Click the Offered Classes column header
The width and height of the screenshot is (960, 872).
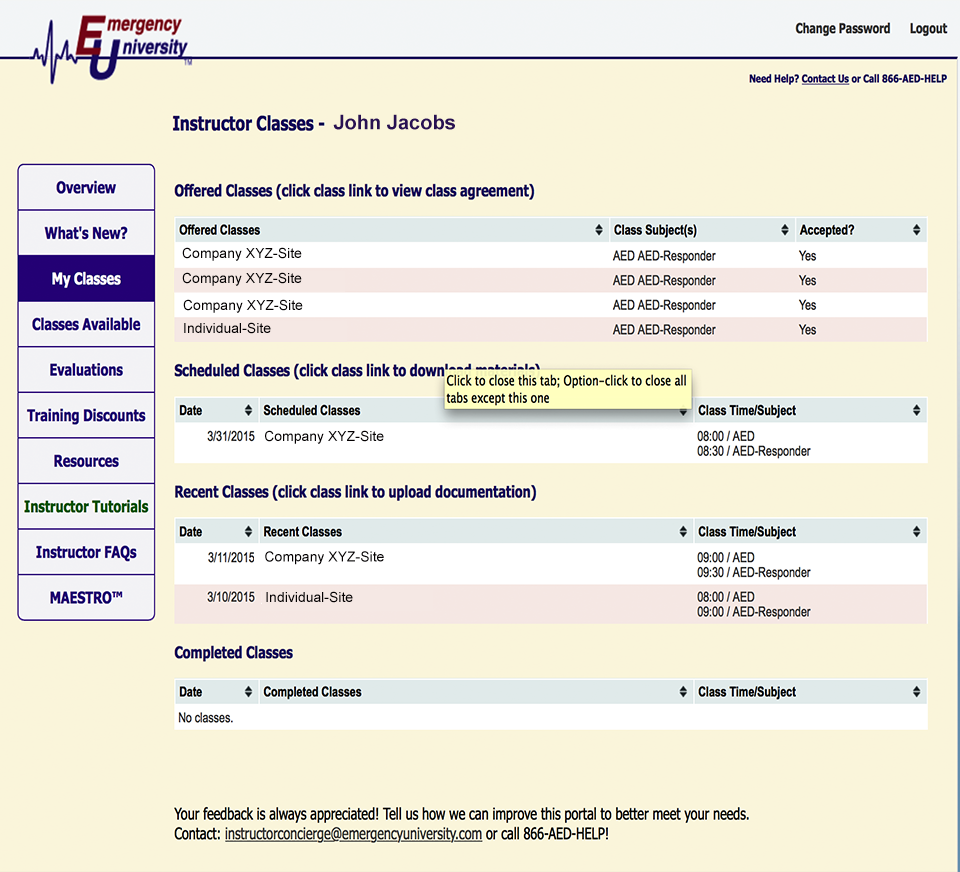pos(392,230)
